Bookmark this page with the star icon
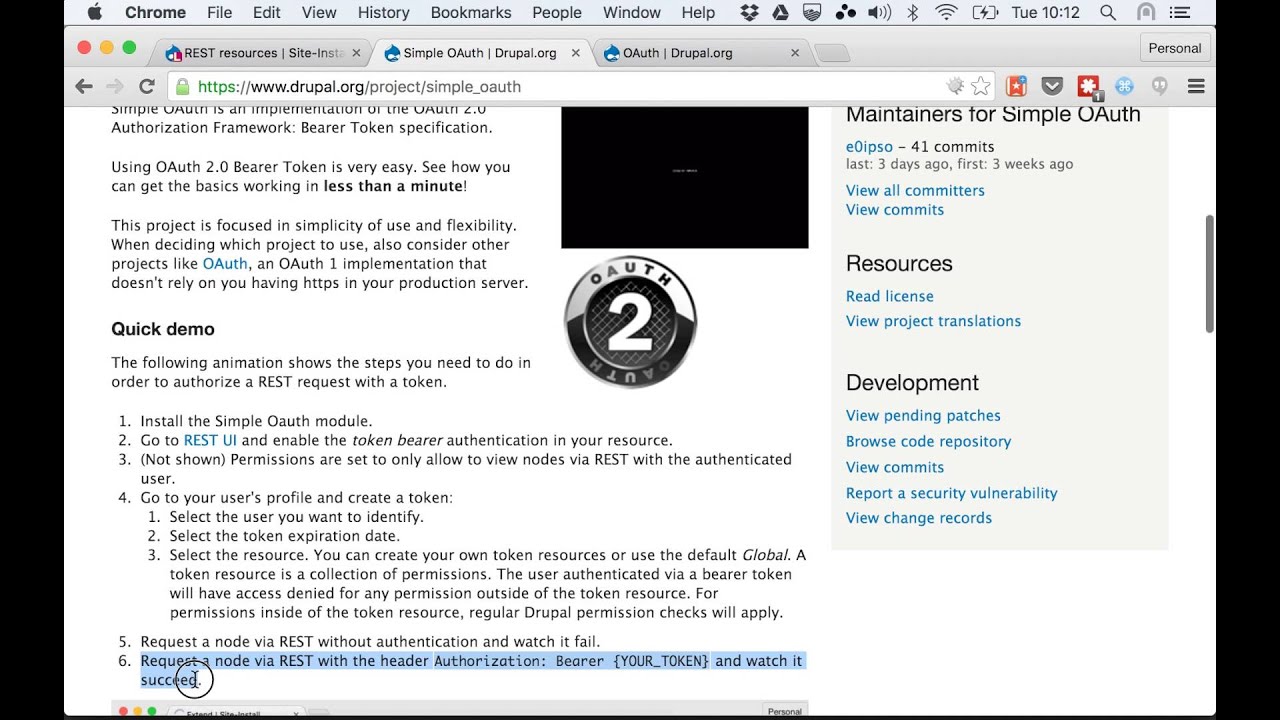Screen dimensions: 1280x720 click(x=981, y=86)
